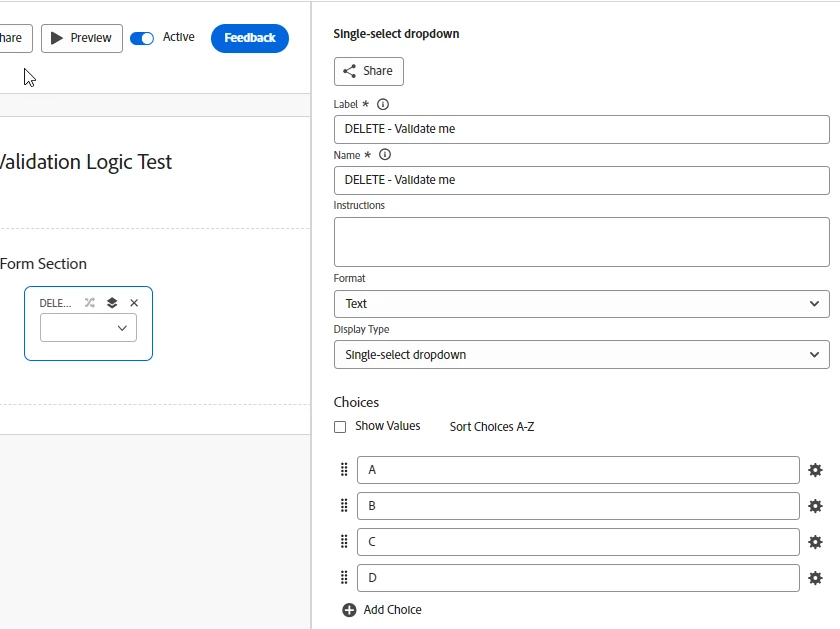Click the drag handle for choice A

344,470
